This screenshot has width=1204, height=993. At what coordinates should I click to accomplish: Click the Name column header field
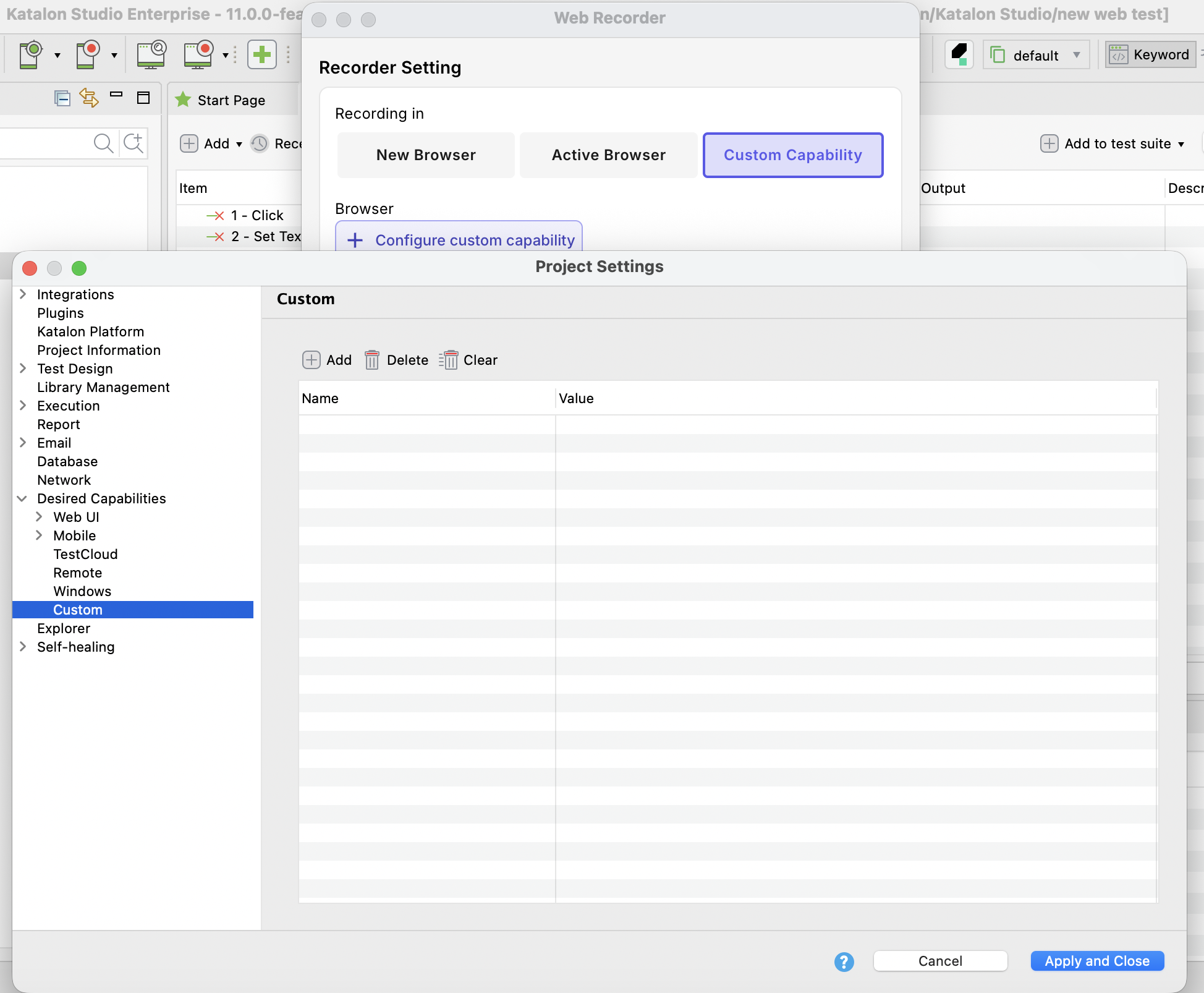point(426,398)
